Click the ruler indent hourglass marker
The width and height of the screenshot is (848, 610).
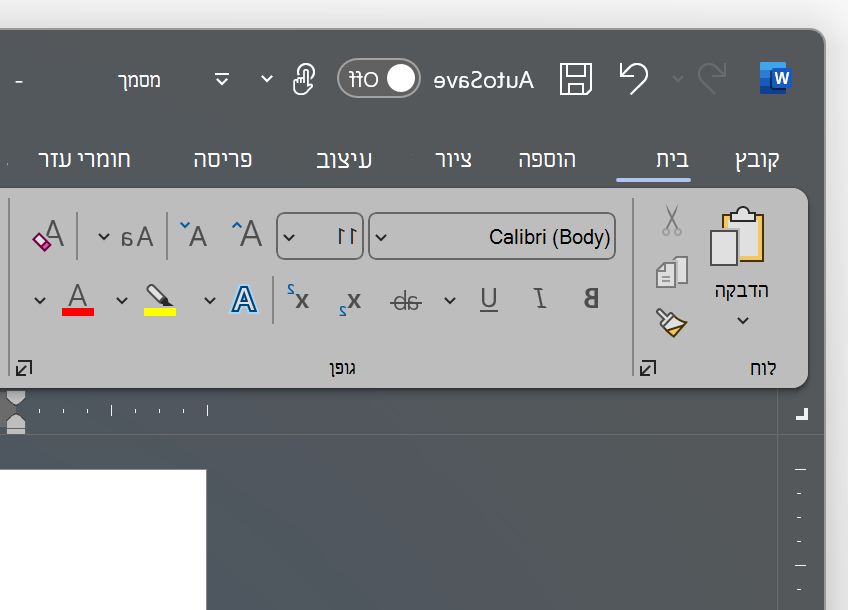click(x=16, y=413)
